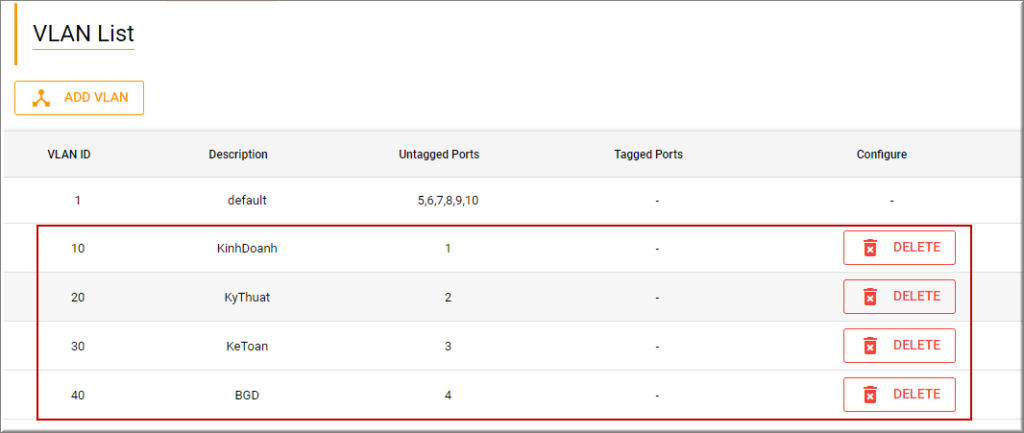Click untagged ports 5,6,7,8,9,10 cell
This screenshot has height=433, width=1024.
[448, 200]
